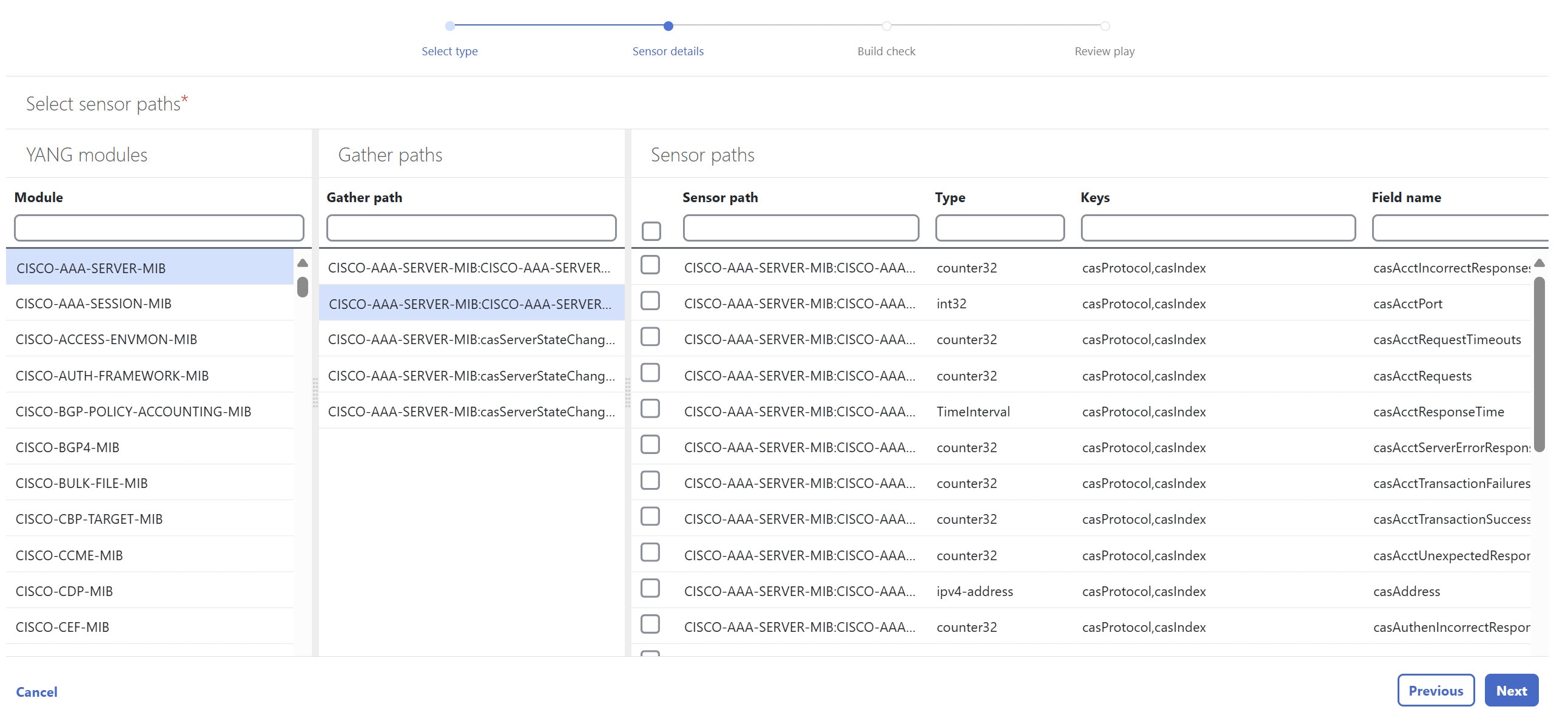Click the Previous button
1568x715 pixels.
1436,691
